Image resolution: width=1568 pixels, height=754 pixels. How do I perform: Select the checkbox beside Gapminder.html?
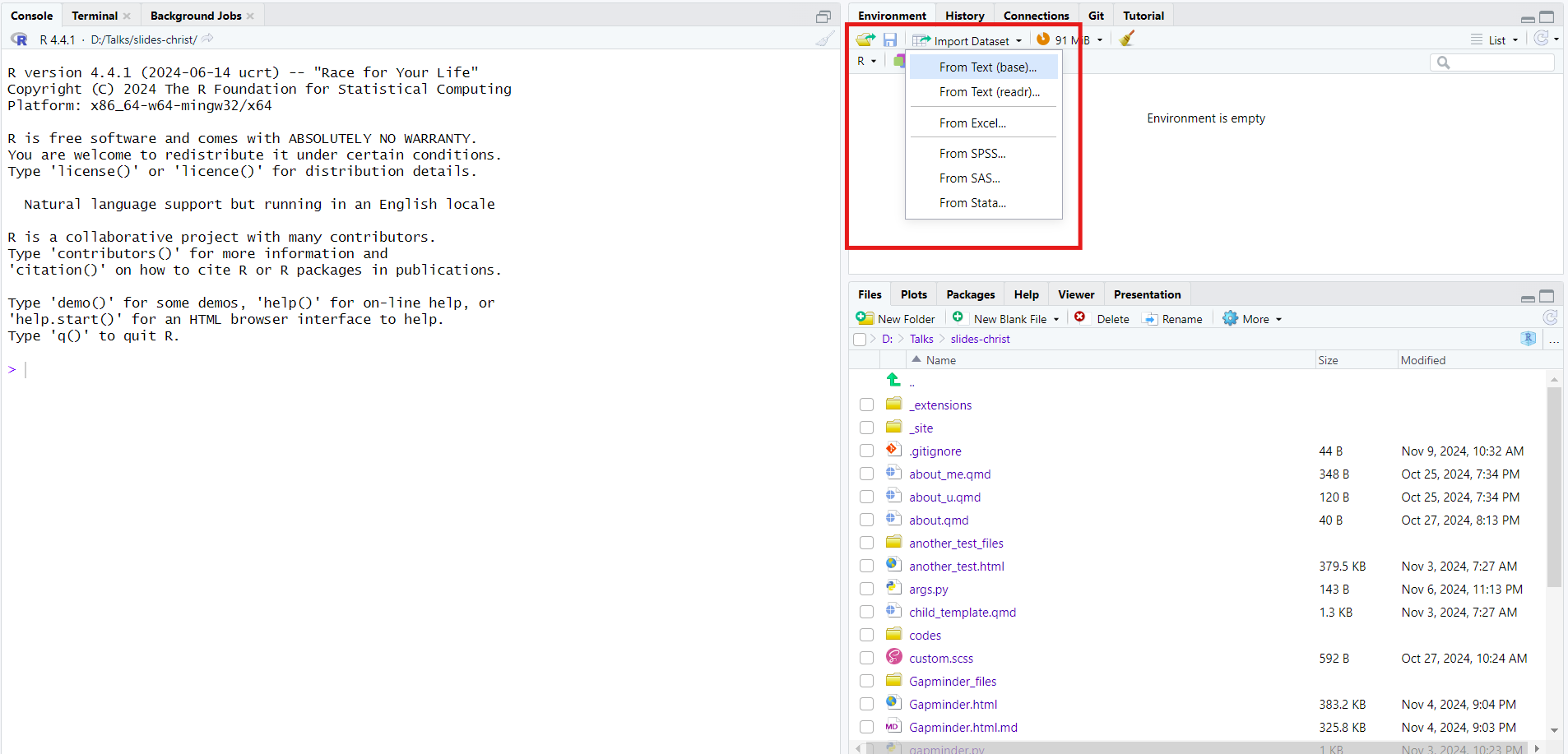click(x=866, y=705)
